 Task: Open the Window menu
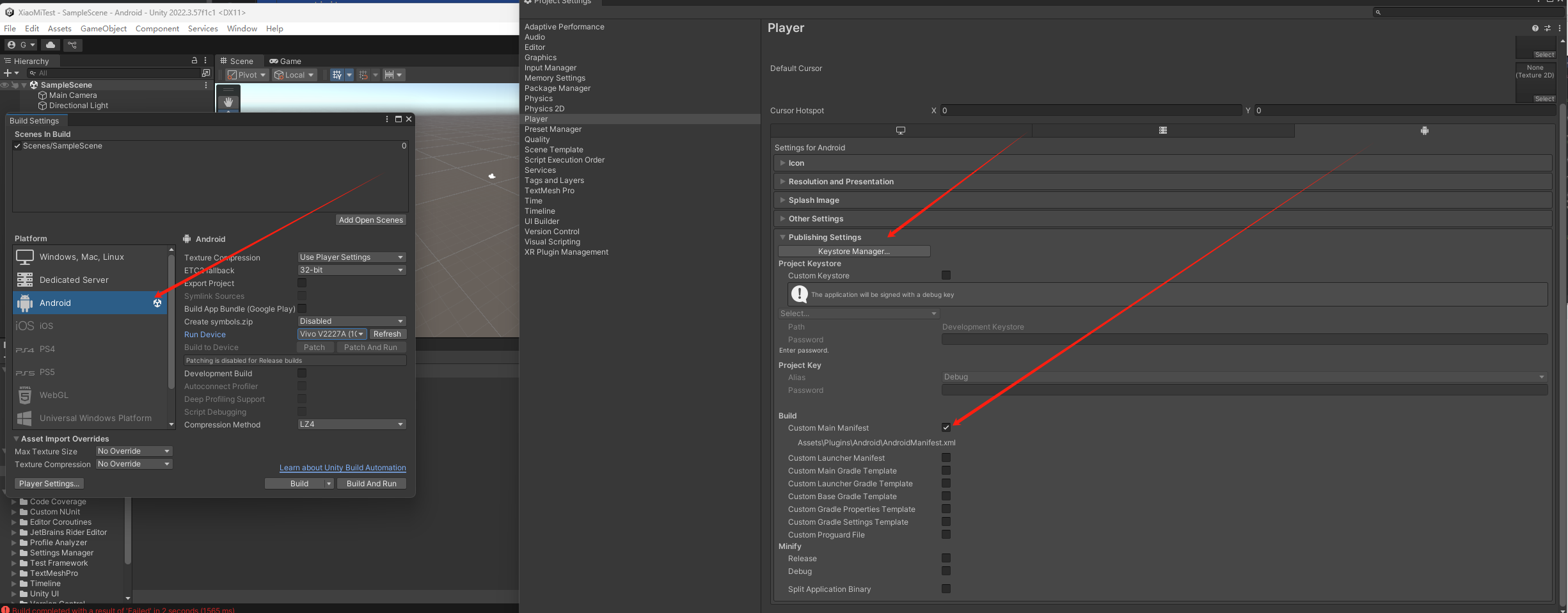[x=242, y=29]
